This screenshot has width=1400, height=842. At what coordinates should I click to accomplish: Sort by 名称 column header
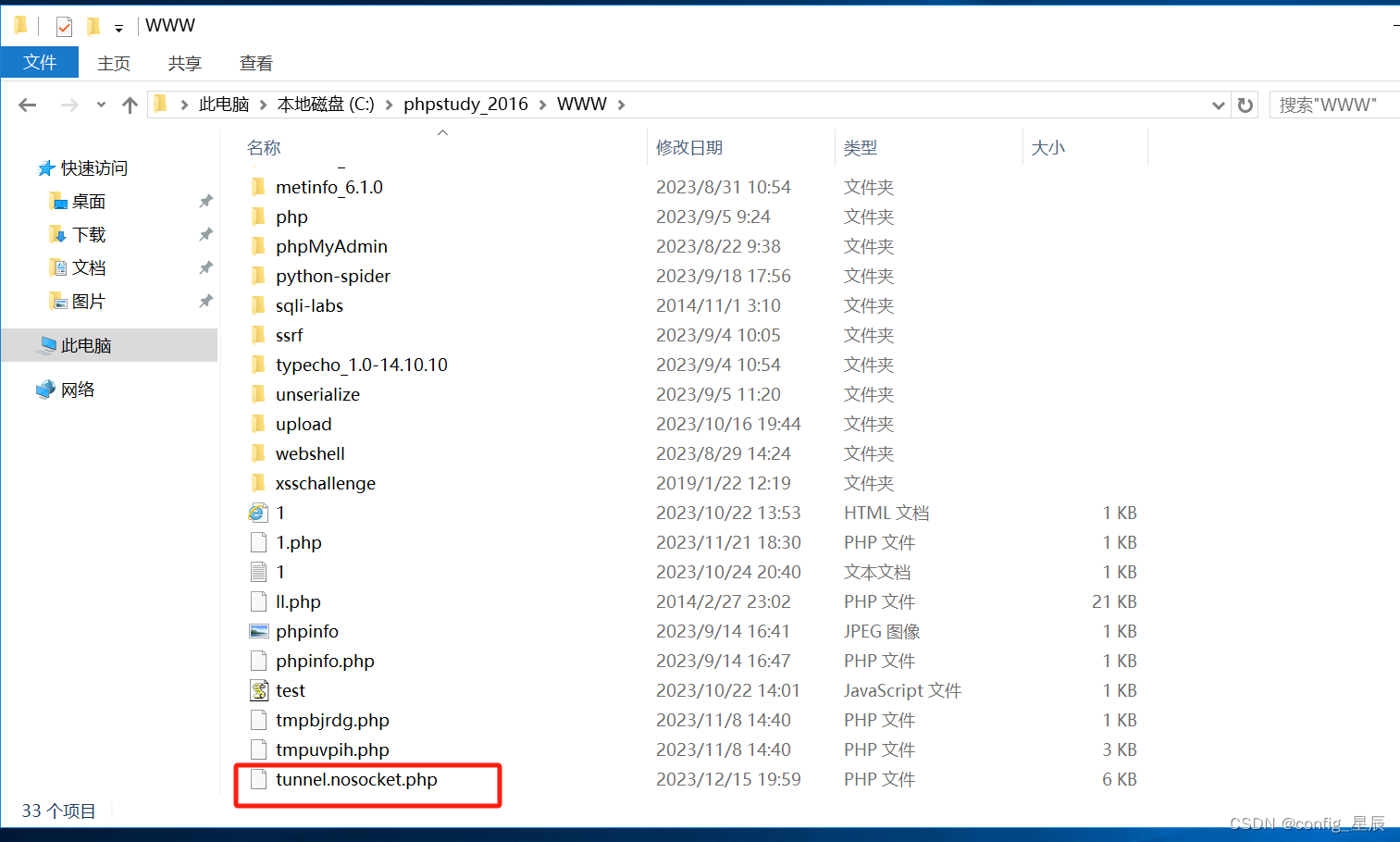coord(264,148)
